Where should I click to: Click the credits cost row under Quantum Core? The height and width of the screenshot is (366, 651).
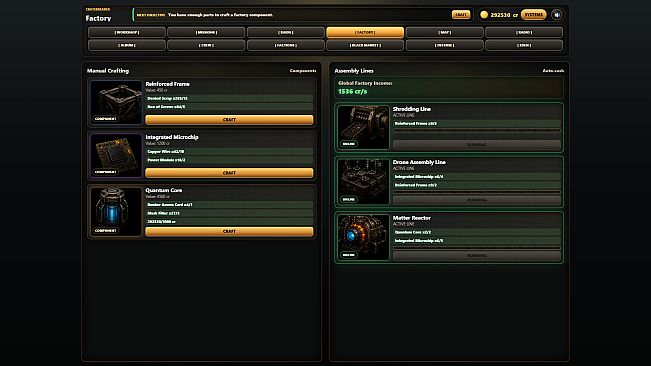pos(229,222)
